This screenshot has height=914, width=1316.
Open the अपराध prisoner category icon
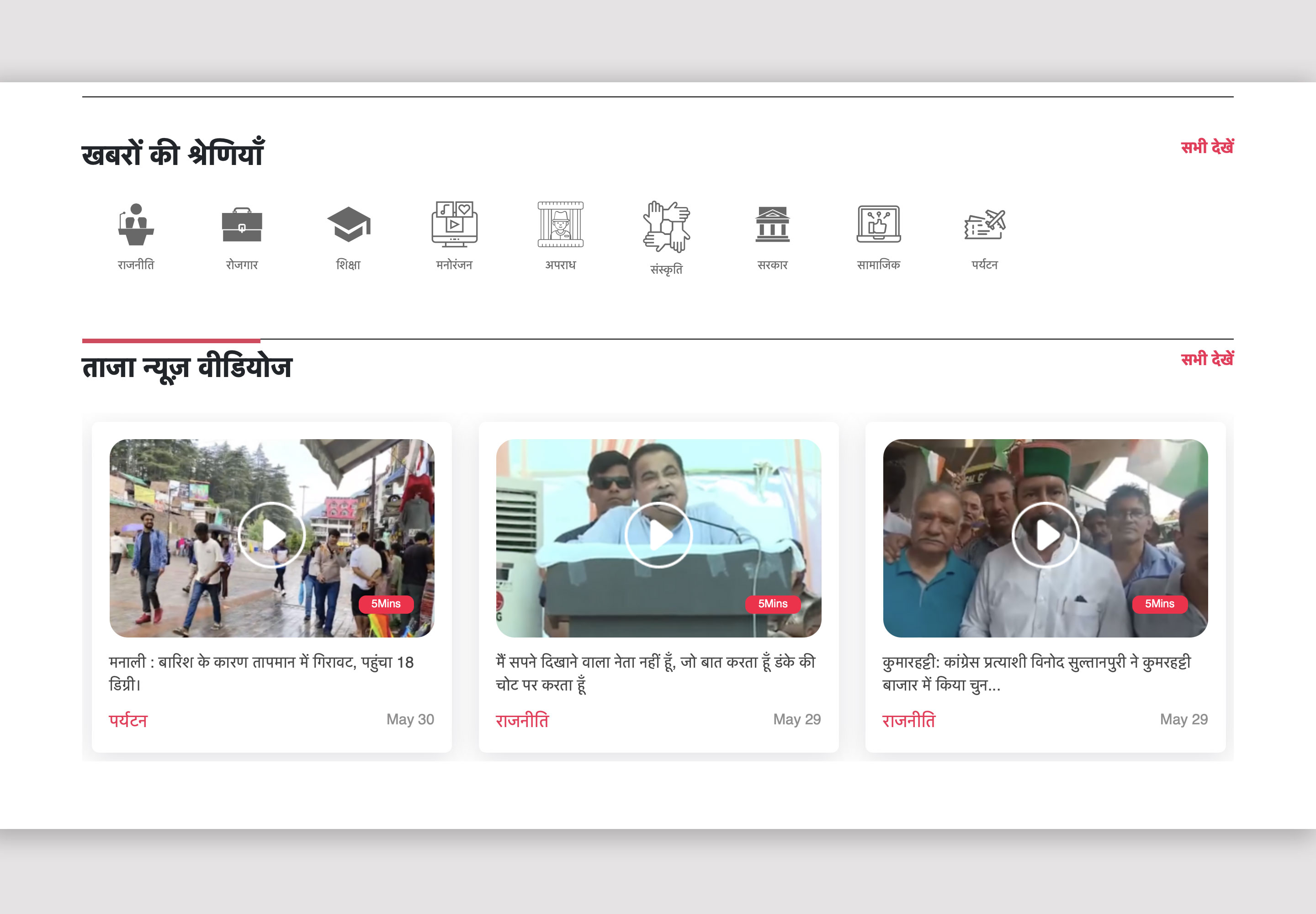pyautogui.click(x=560, y=224)
